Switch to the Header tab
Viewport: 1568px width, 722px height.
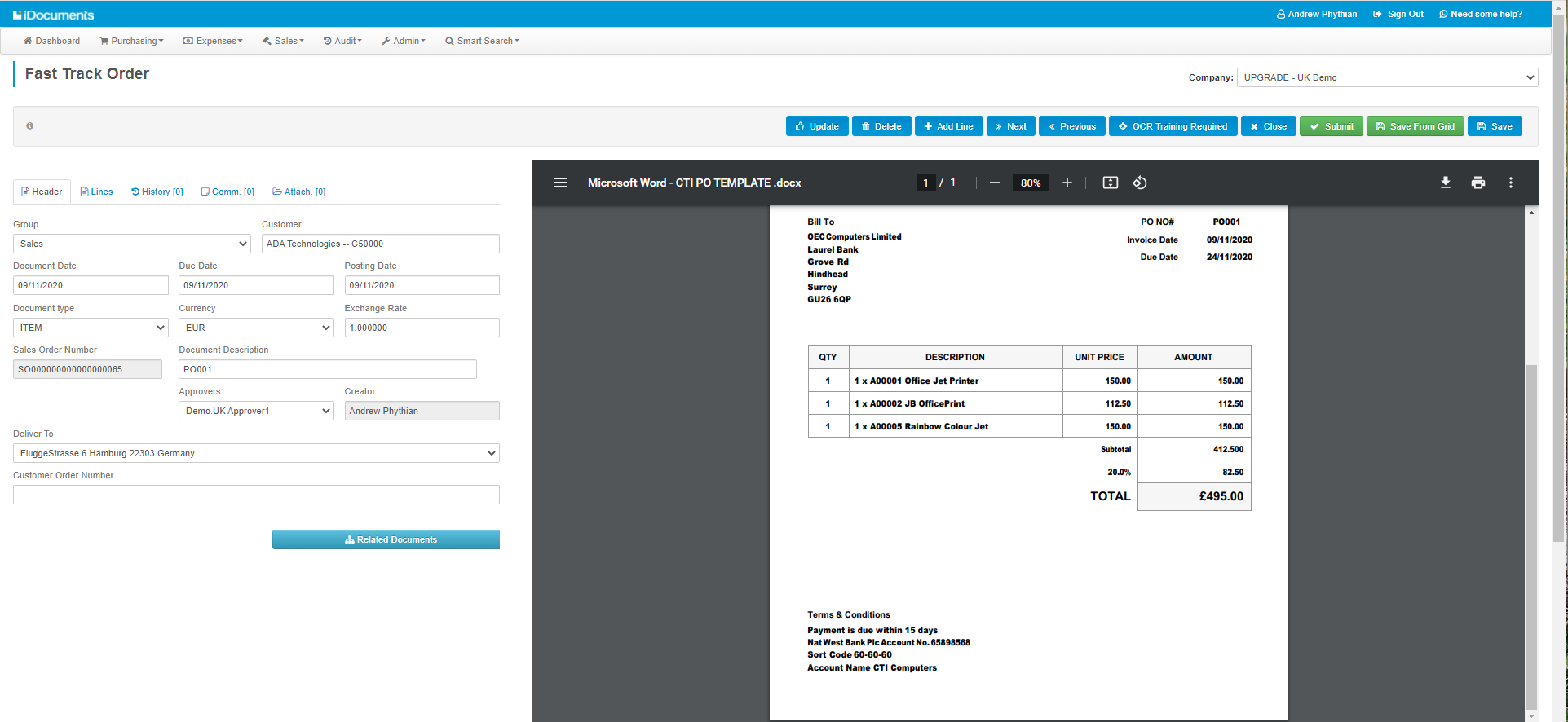[42, 192]
